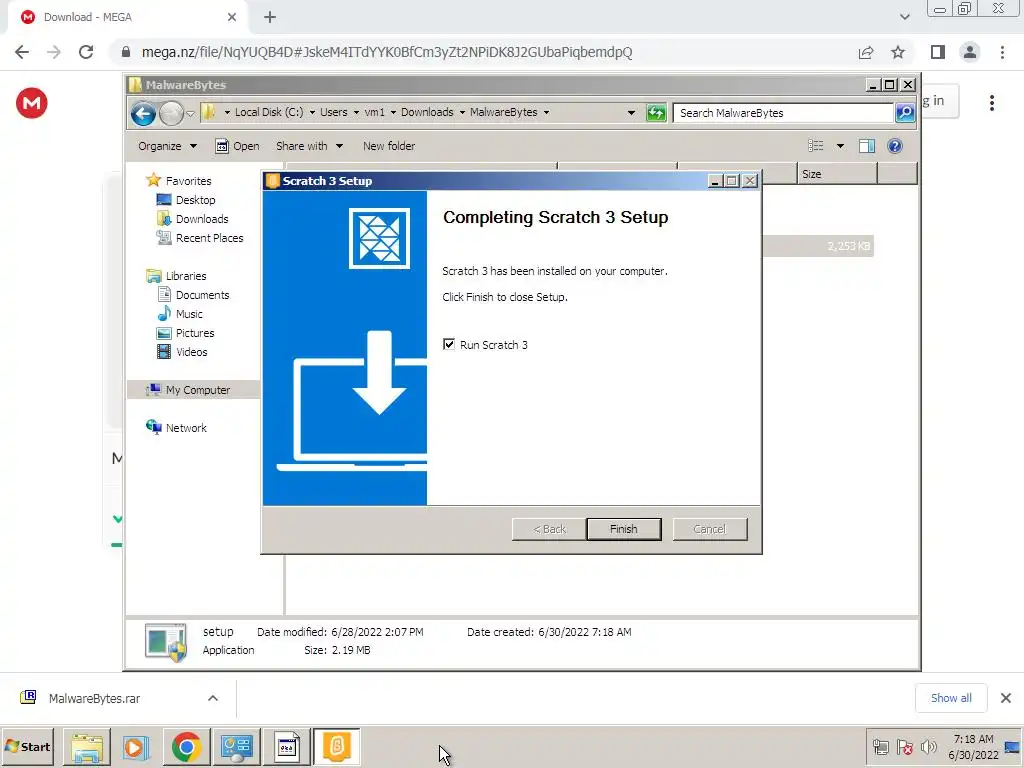
Task: Click MalwareBytes in address breadcrumb
Action: 504,112
